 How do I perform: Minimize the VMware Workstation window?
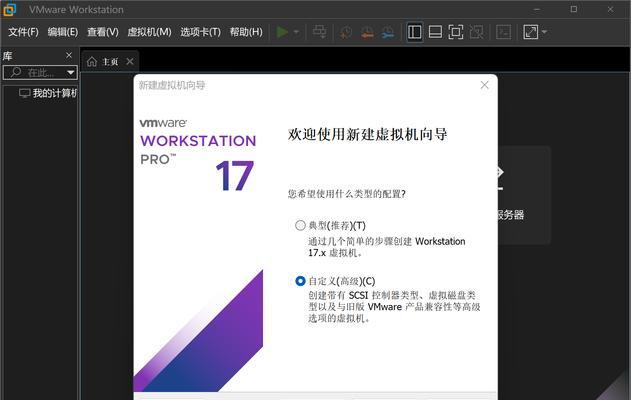[537, 9]
